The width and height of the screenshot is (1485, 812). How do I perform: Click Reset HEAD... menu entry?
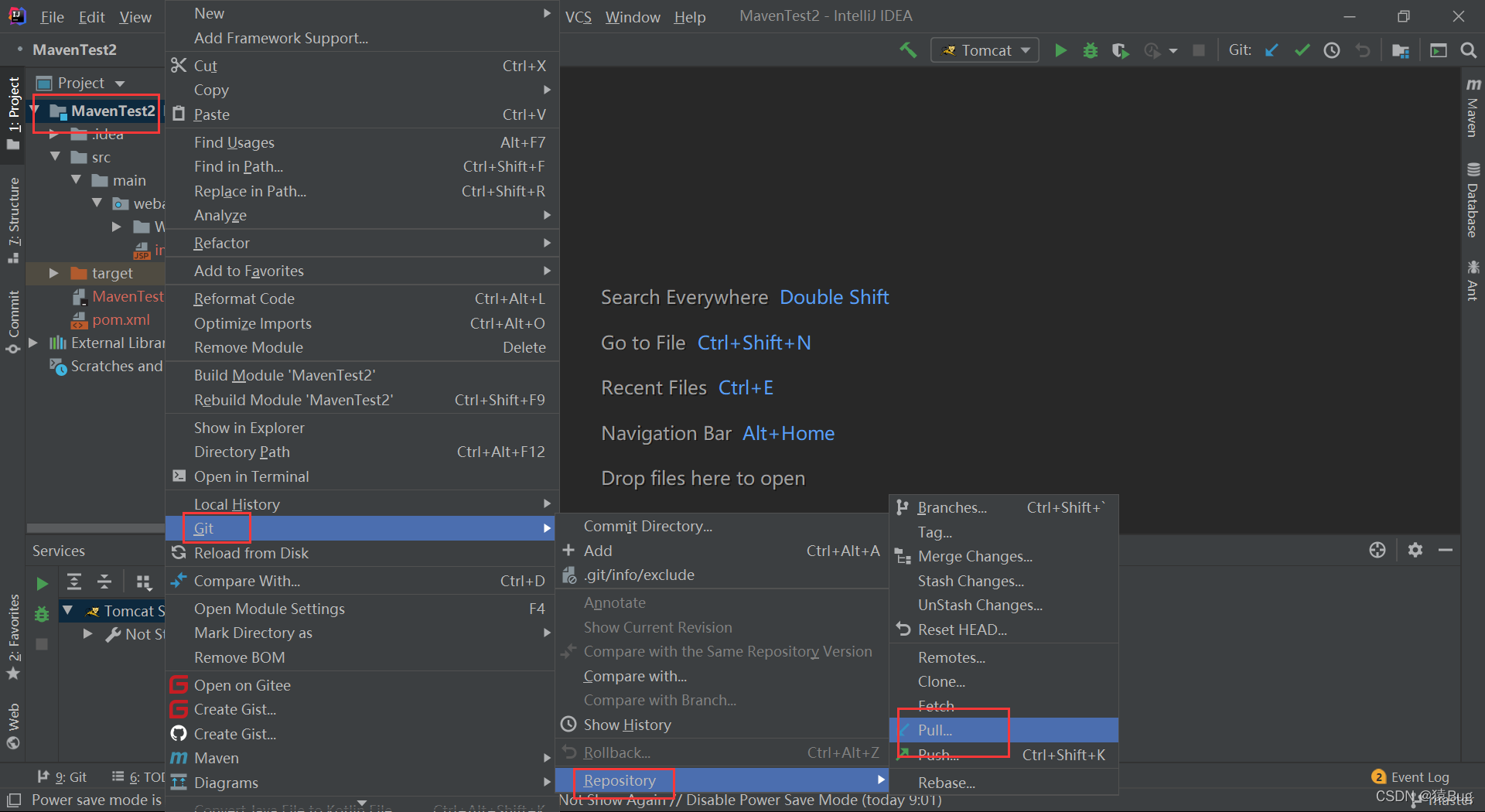1004,629
